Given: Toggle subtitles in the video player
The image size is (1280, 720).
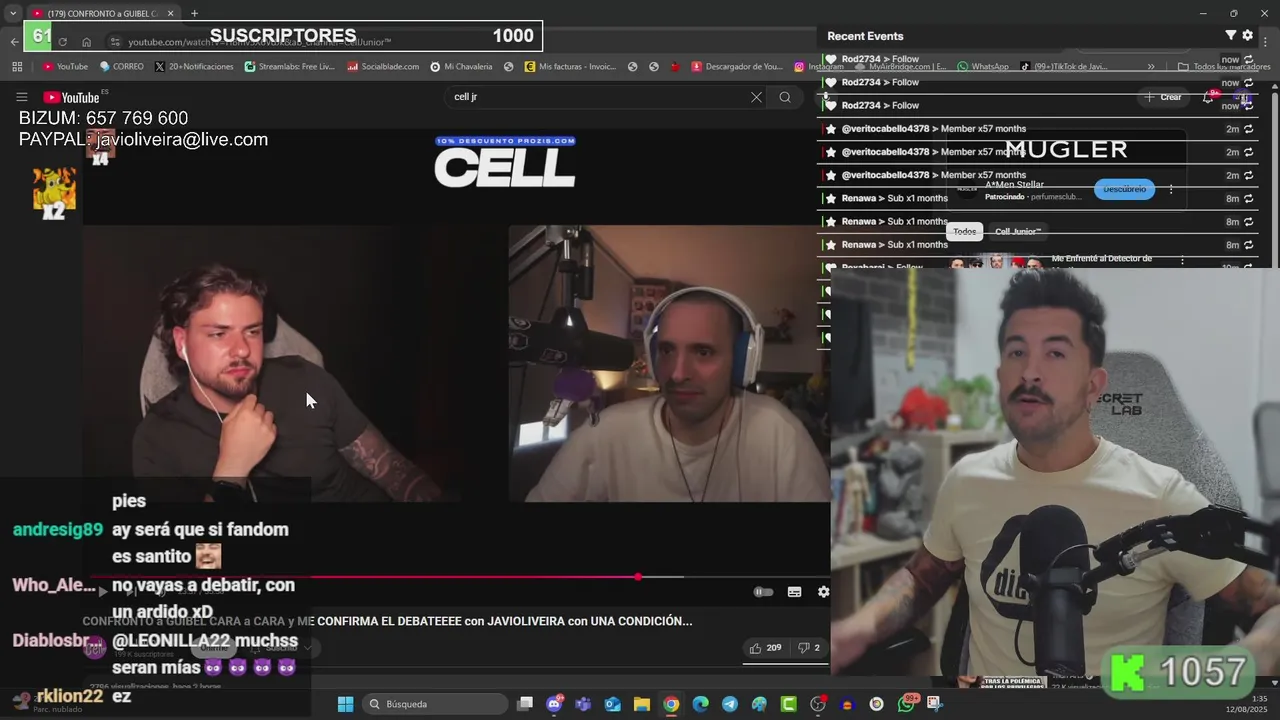Looking at the screenshot, I should (794, 592).
